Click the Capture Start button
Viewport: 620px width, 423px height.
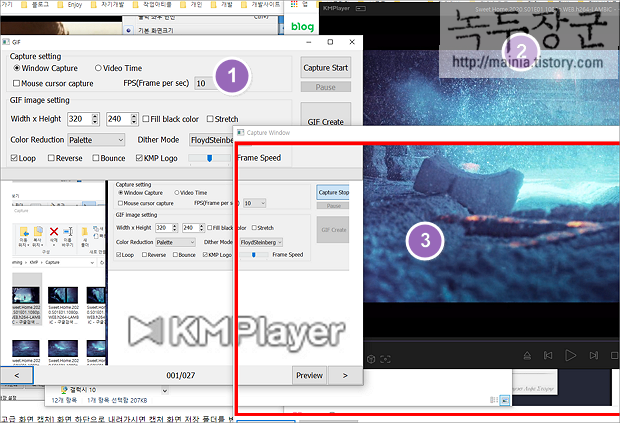coord(326,68)
